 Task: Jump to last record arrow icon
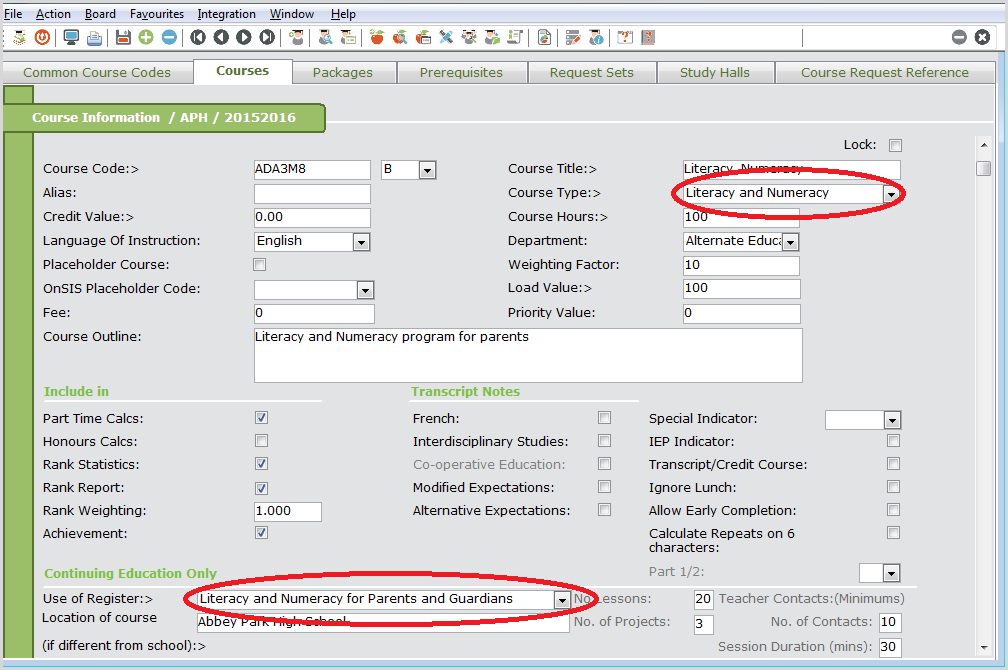[x=267, y=37]
